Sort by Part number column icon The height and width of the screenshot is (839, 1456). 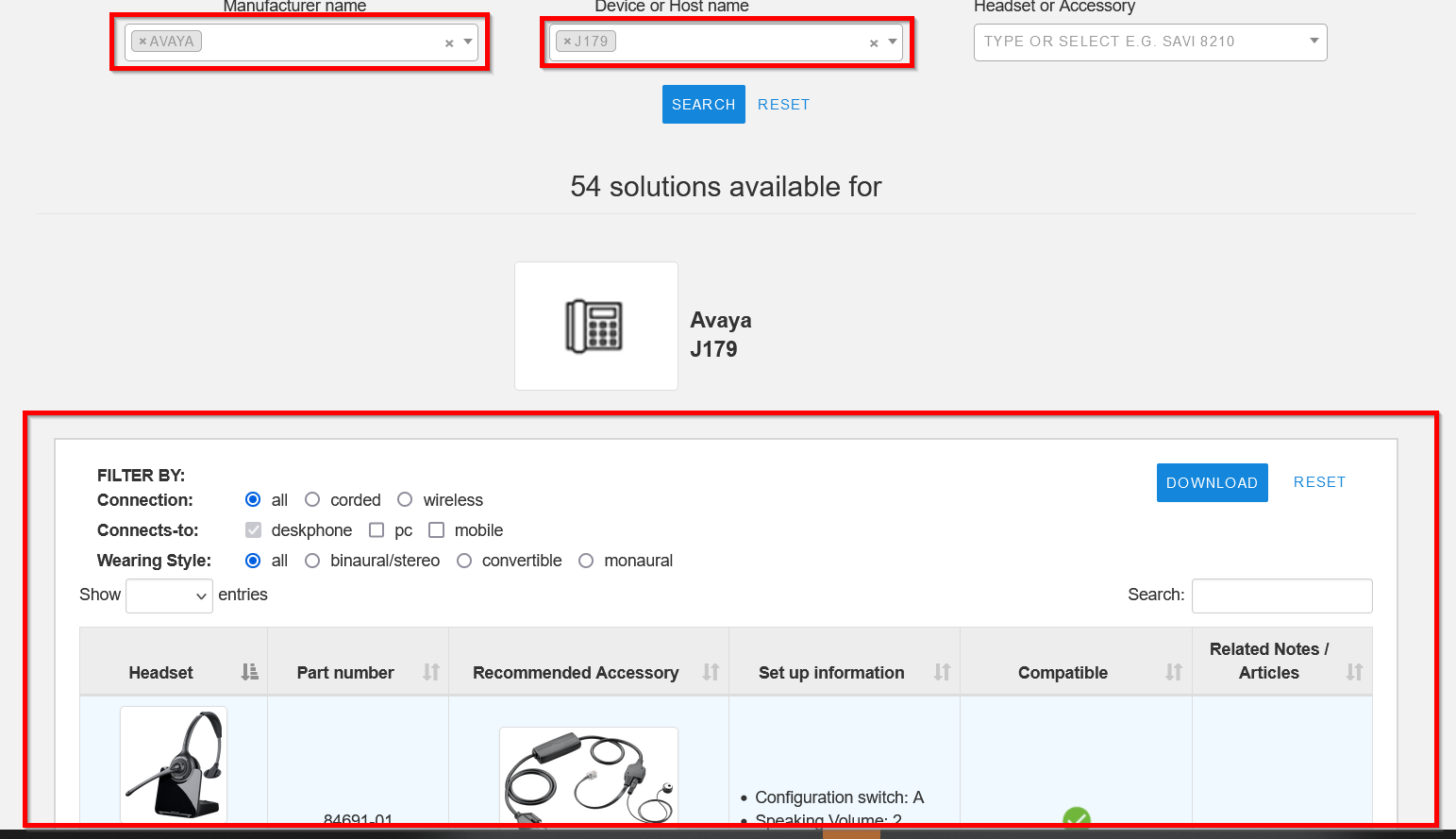pos(431,672)
